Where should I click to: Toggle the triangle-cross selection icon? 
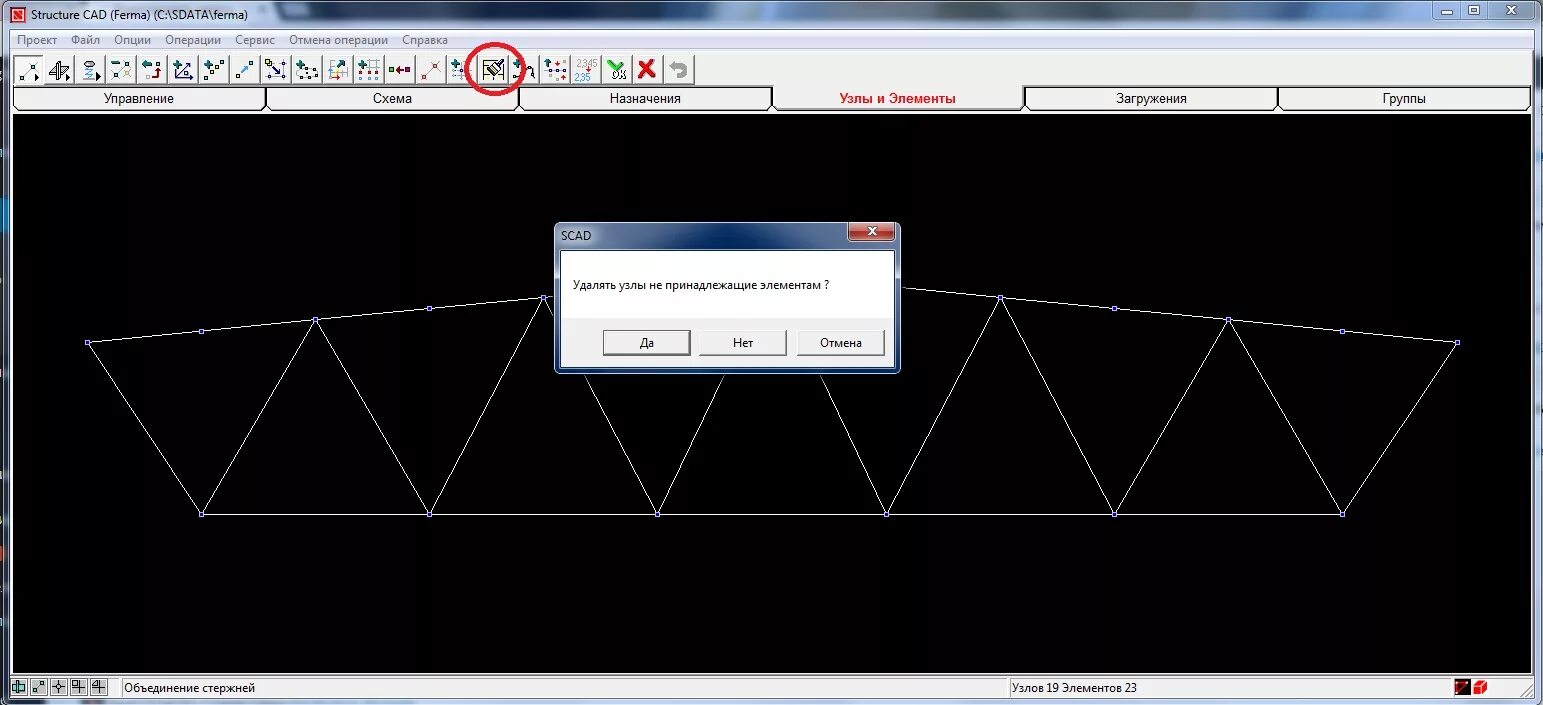click(98, 687)
